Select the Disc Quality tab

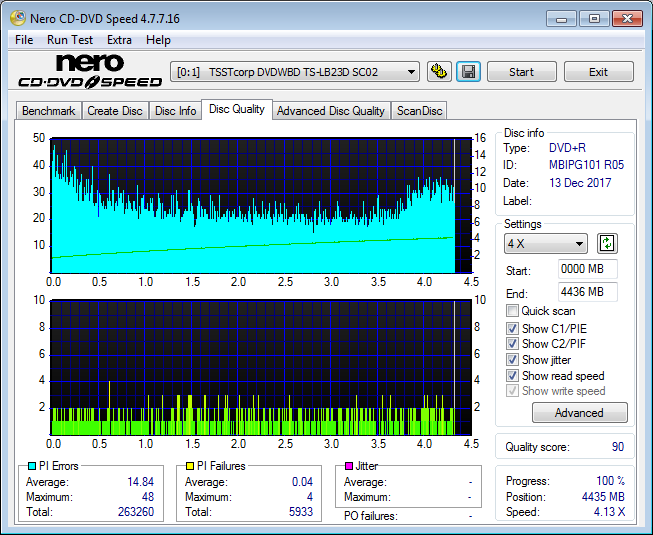pyautogui.click(x=237, y=109)
